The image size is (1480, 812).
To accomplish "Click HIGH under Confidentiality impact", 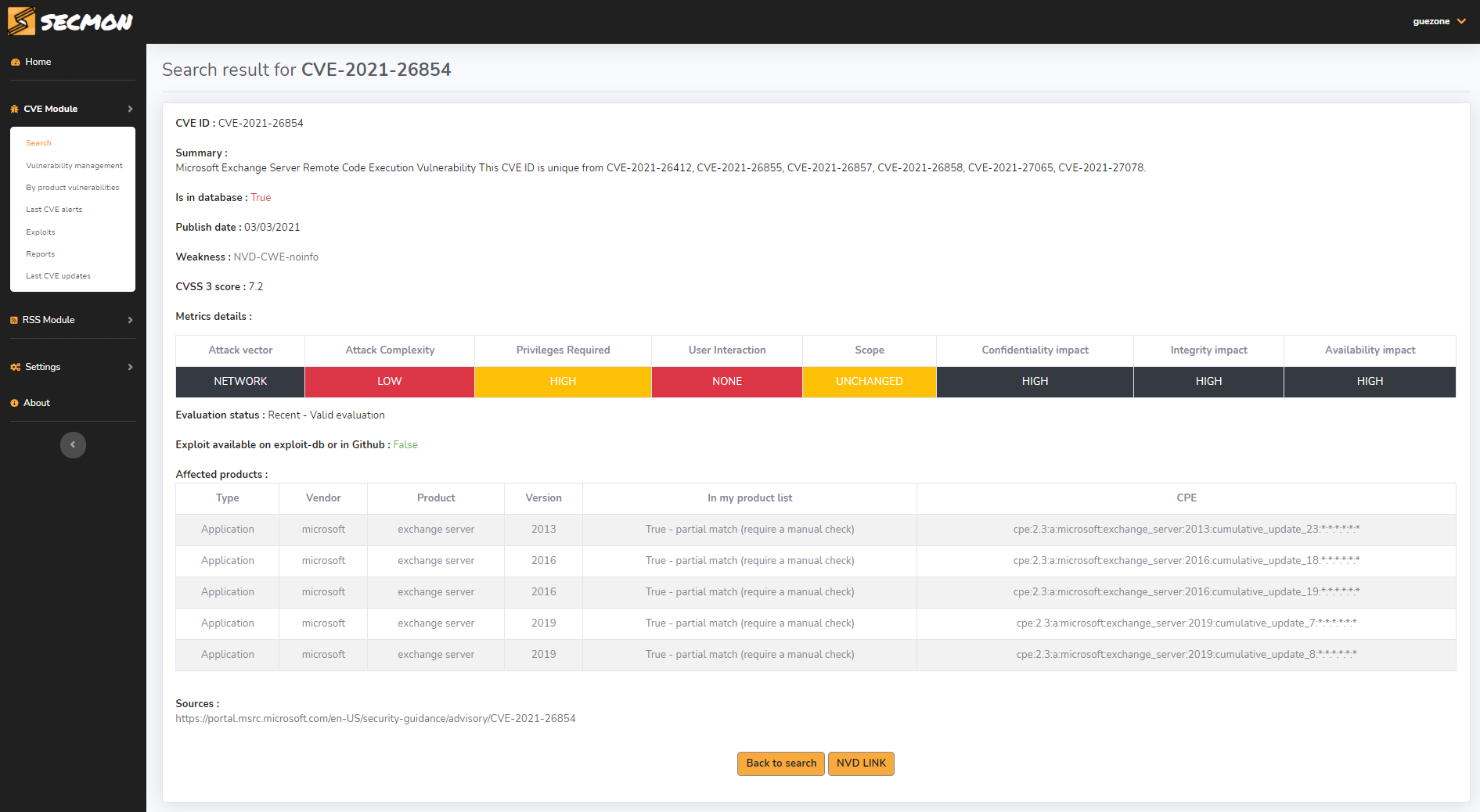I will coord(1035,382).
